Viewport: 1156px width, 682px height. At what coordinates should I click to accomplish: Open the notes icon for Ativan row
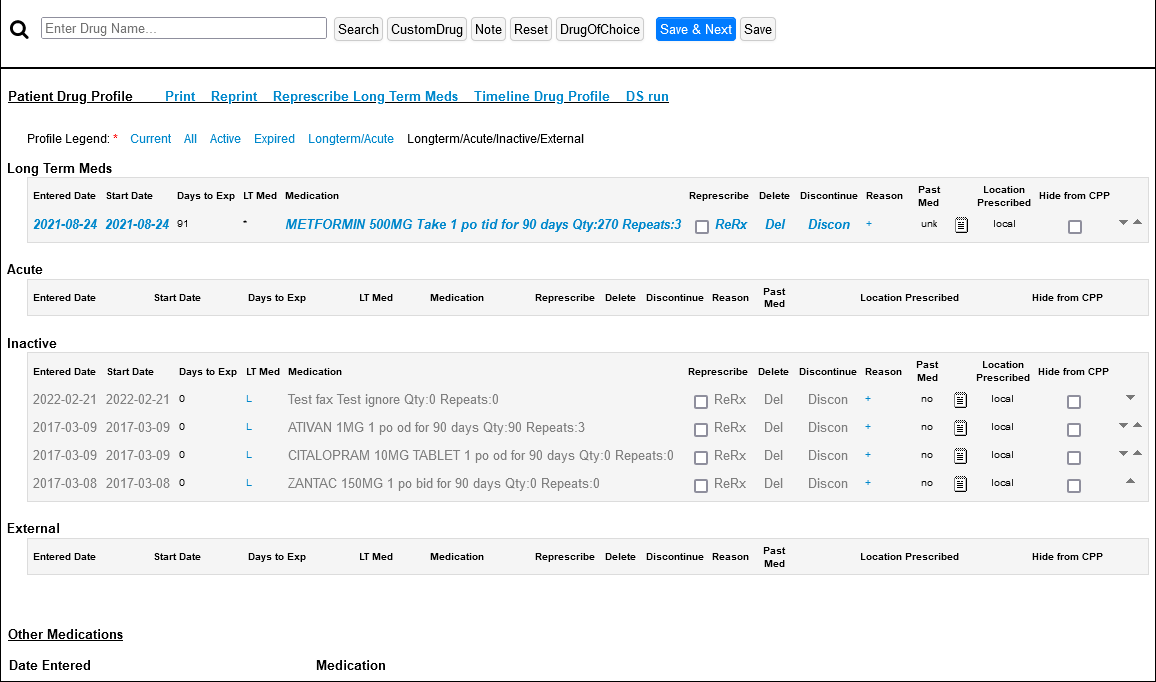960,428
